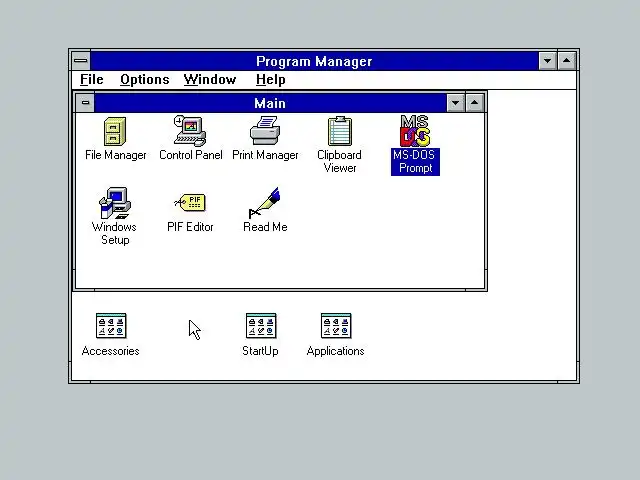Image resolution: width=640 pixels, height=480 pixels.
Task: Click the "Windows Setup" label text
Action: pyautogui.click(x=115, y=233)
